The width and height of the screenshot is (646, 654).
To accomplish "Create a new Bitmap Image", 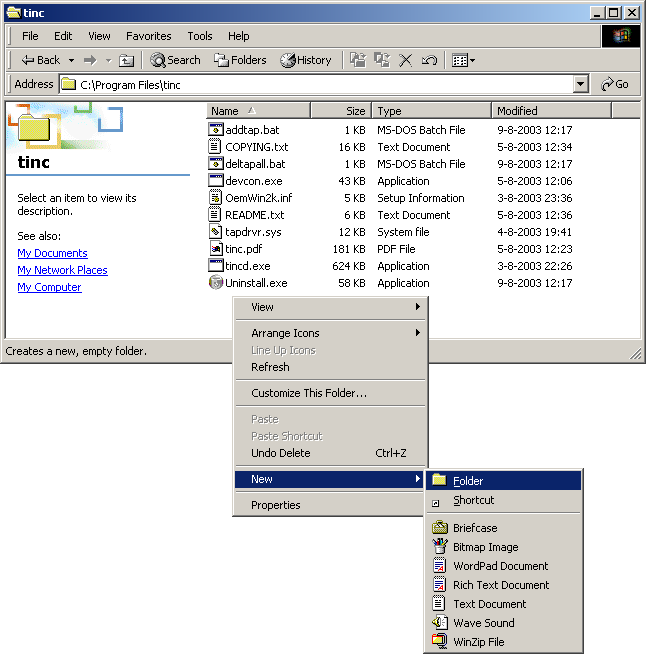I will coord(503,547).
